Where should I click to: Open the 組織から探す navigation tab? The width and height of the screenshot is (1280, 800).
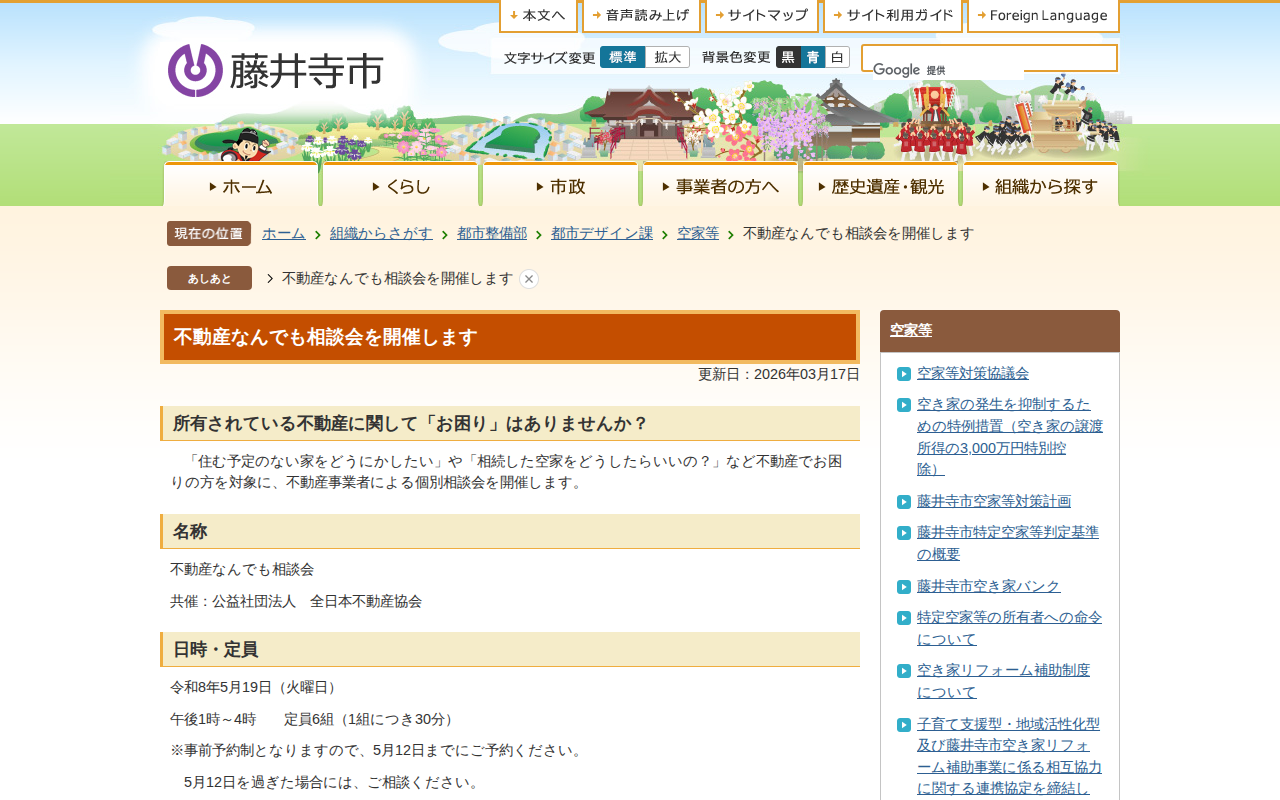(x=1040, y=185)
